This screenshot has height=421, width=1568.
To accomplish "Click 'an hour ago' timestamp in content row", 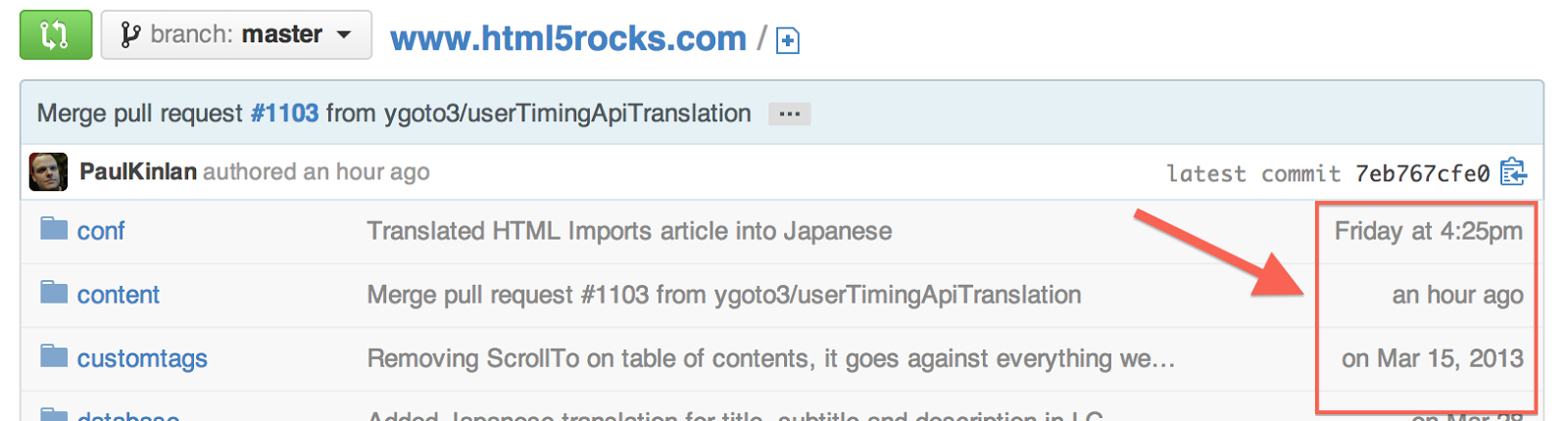I will (1457, 295).
